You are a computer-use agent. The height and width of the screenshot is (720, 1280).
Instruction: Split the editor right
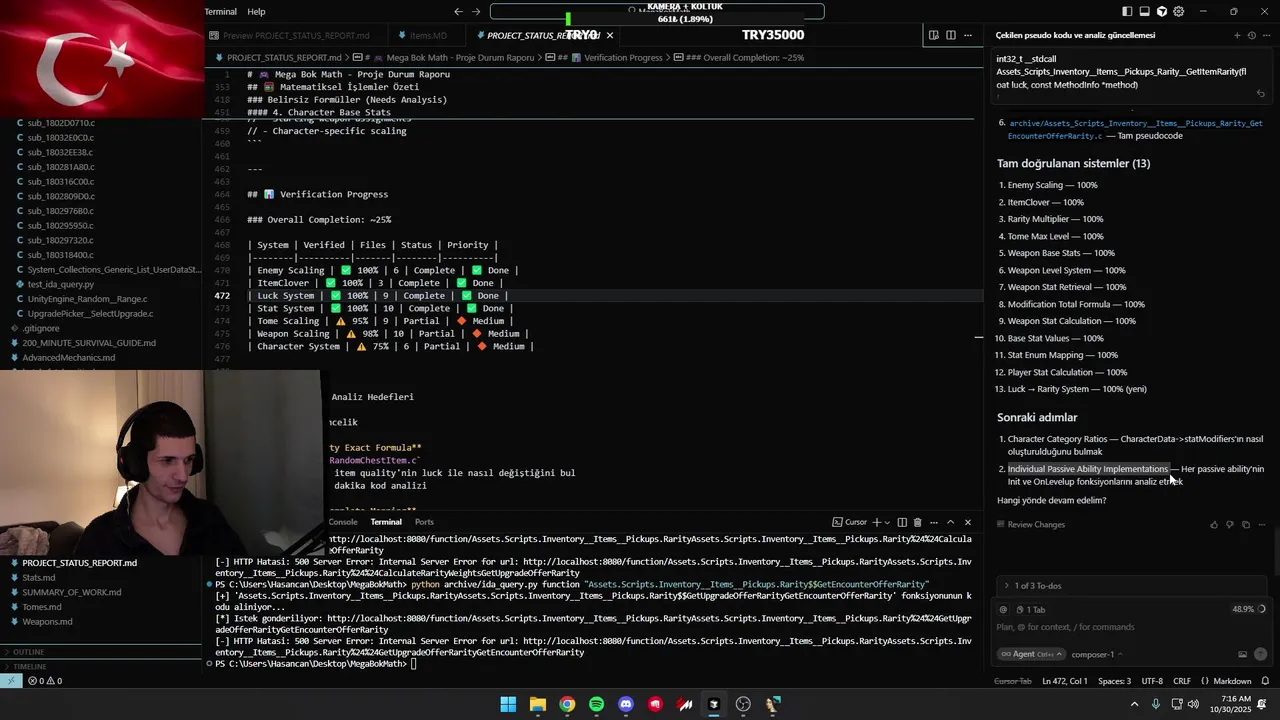950,35
